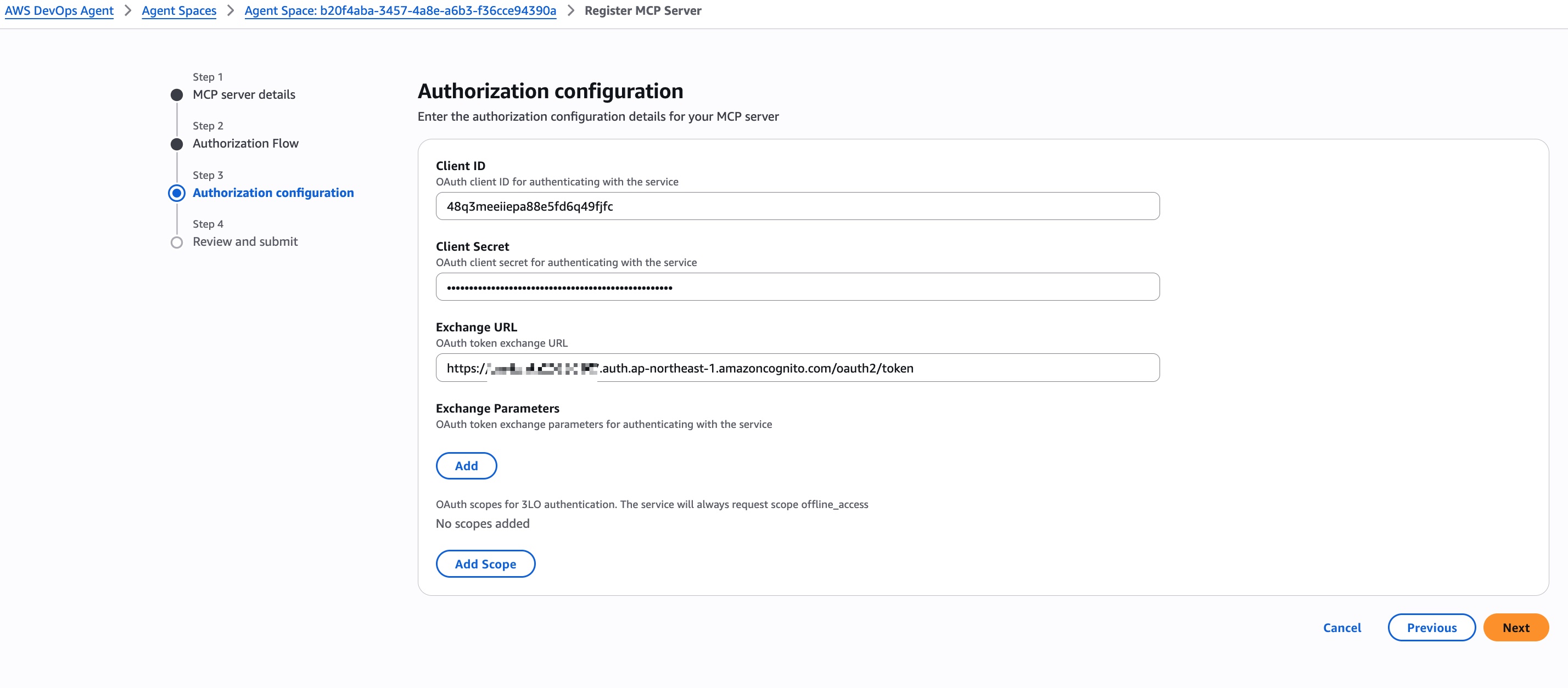Select Step 3 Authorization configuration indicator

pyautogui.click(x=177, y=194)
